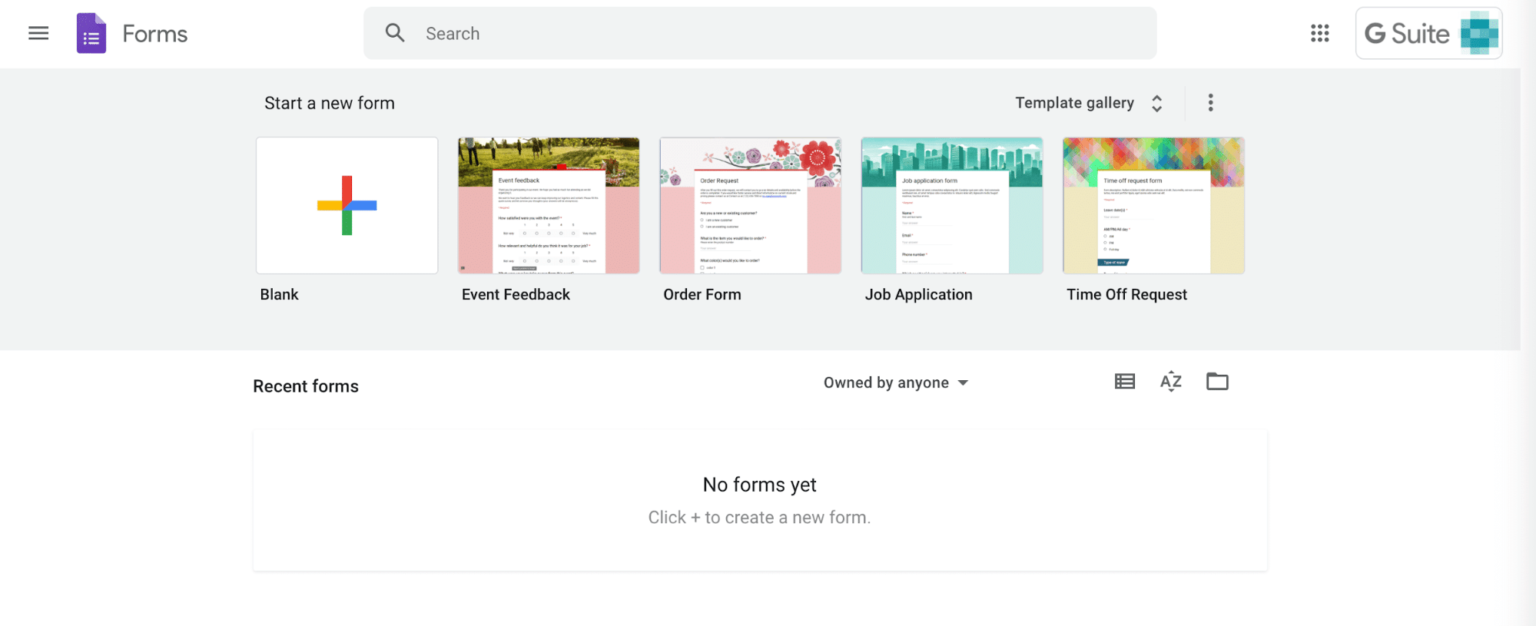
Task: Click the hamburger main menu icon
Action: pyautogui.click(x=38, y=32)
